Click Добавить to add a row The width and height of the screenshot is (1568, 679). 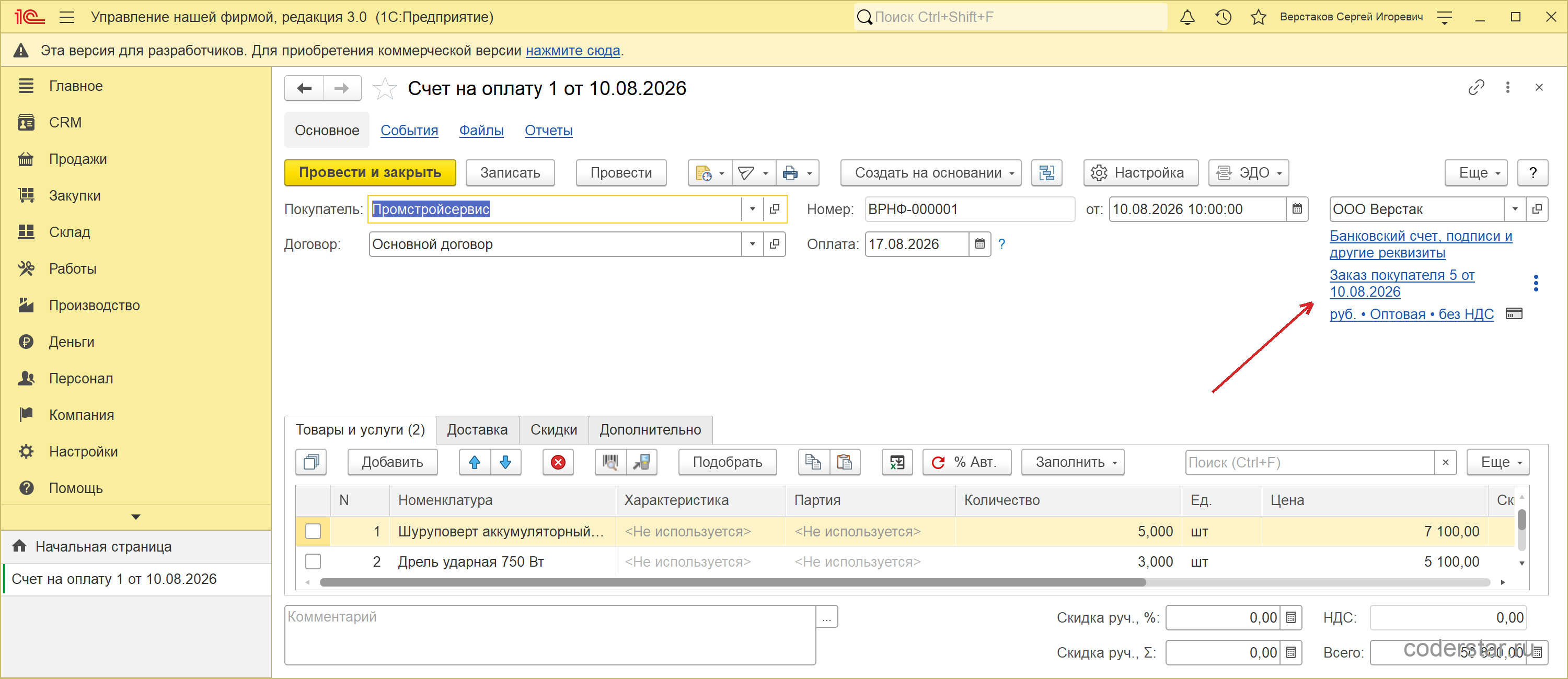[393, 462]
